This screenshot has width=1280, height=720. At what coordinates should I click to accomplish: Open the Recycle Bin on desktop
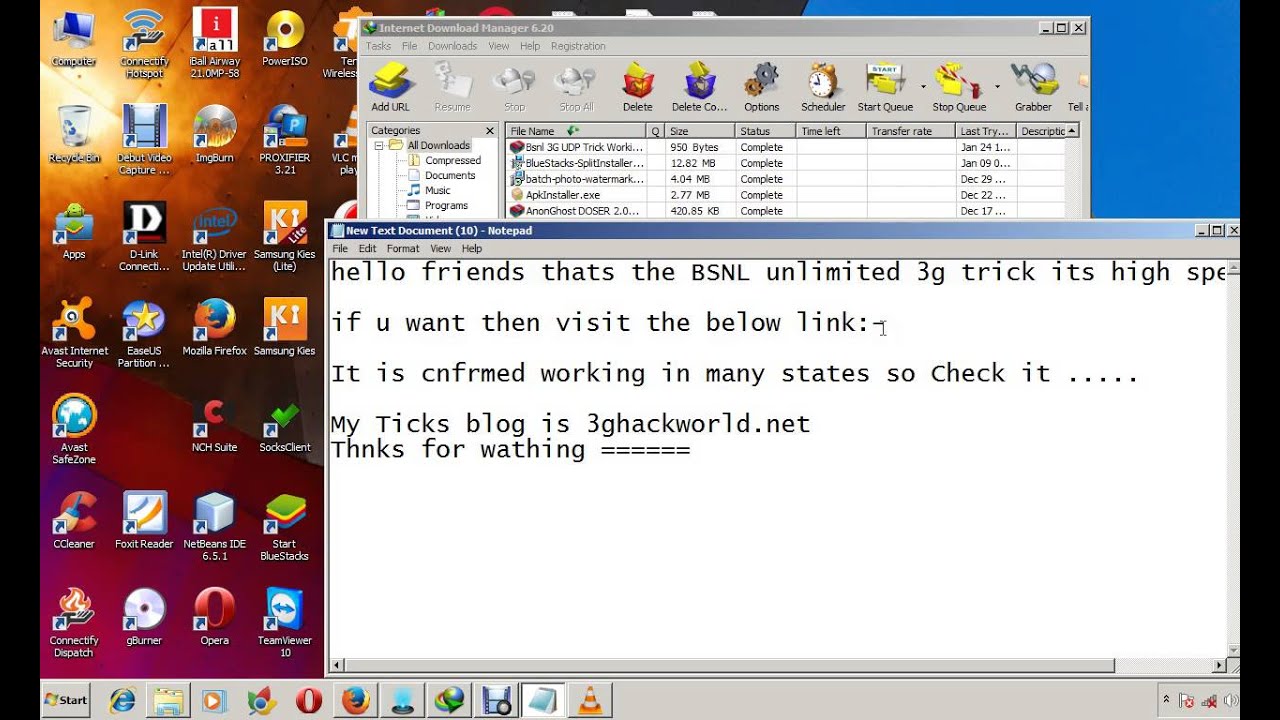tap(74, 134)
